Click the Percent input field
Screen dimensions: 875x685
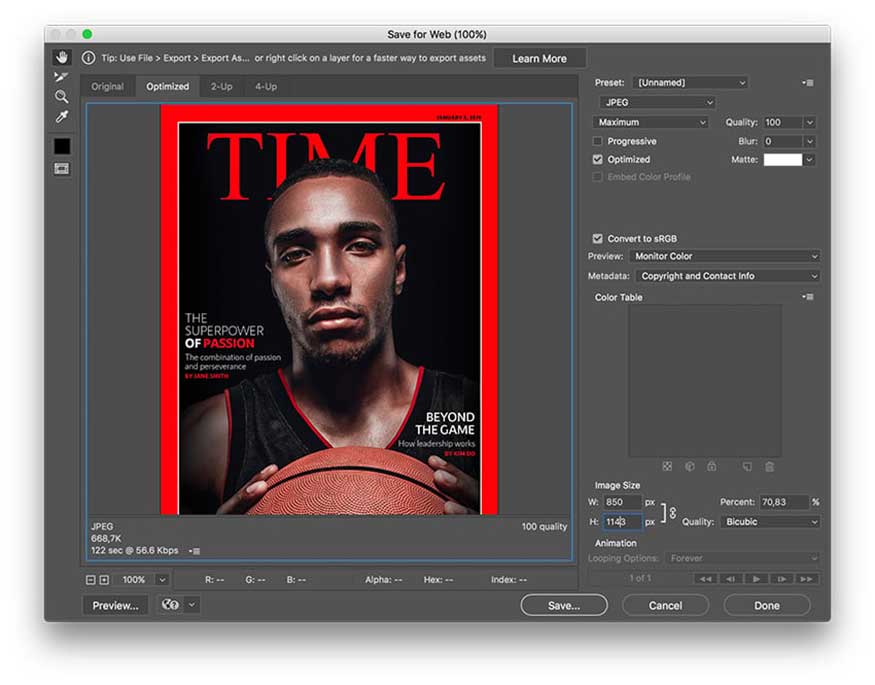click(784, 502)
